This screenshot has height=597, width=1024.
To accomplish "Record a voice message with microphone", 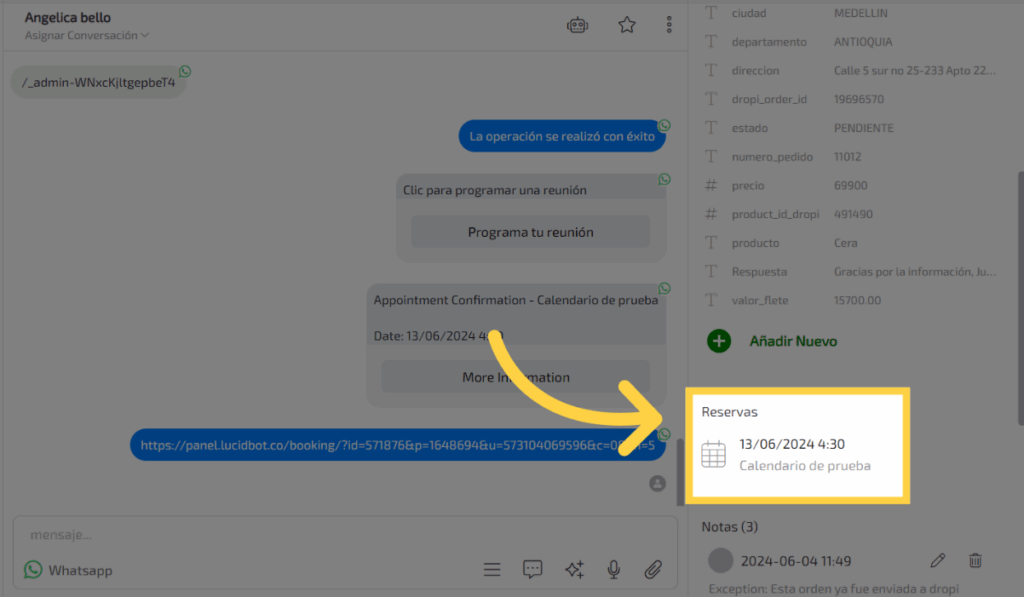I will click(x=614, y=569).
